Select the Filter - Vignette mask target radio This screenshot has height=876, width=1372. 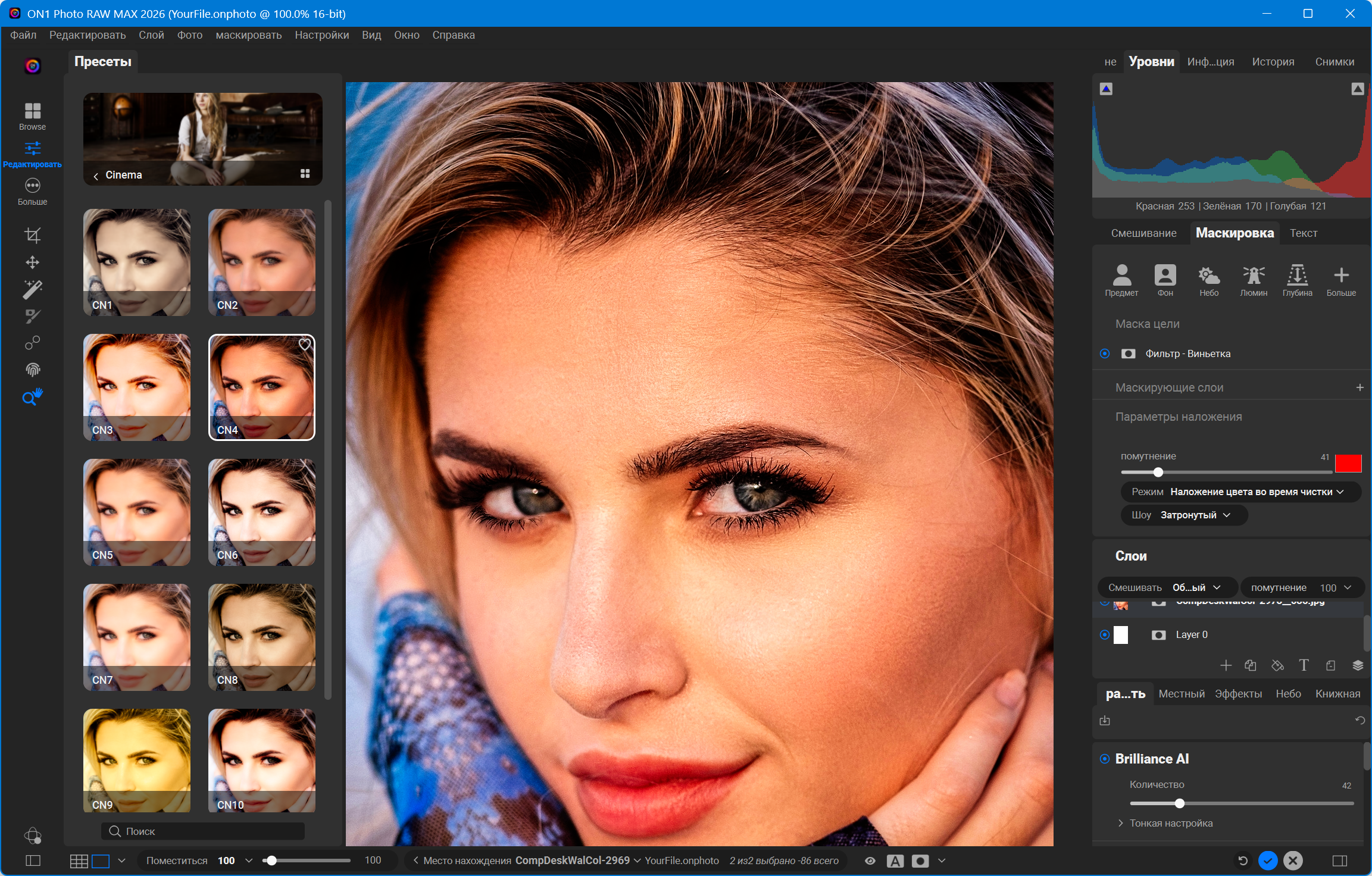tap(1105, 353)
